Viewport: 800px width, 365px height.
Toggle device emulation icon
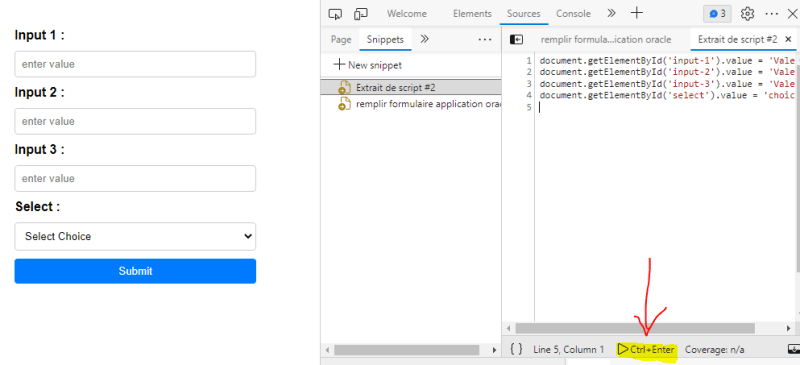click(361, 14)
